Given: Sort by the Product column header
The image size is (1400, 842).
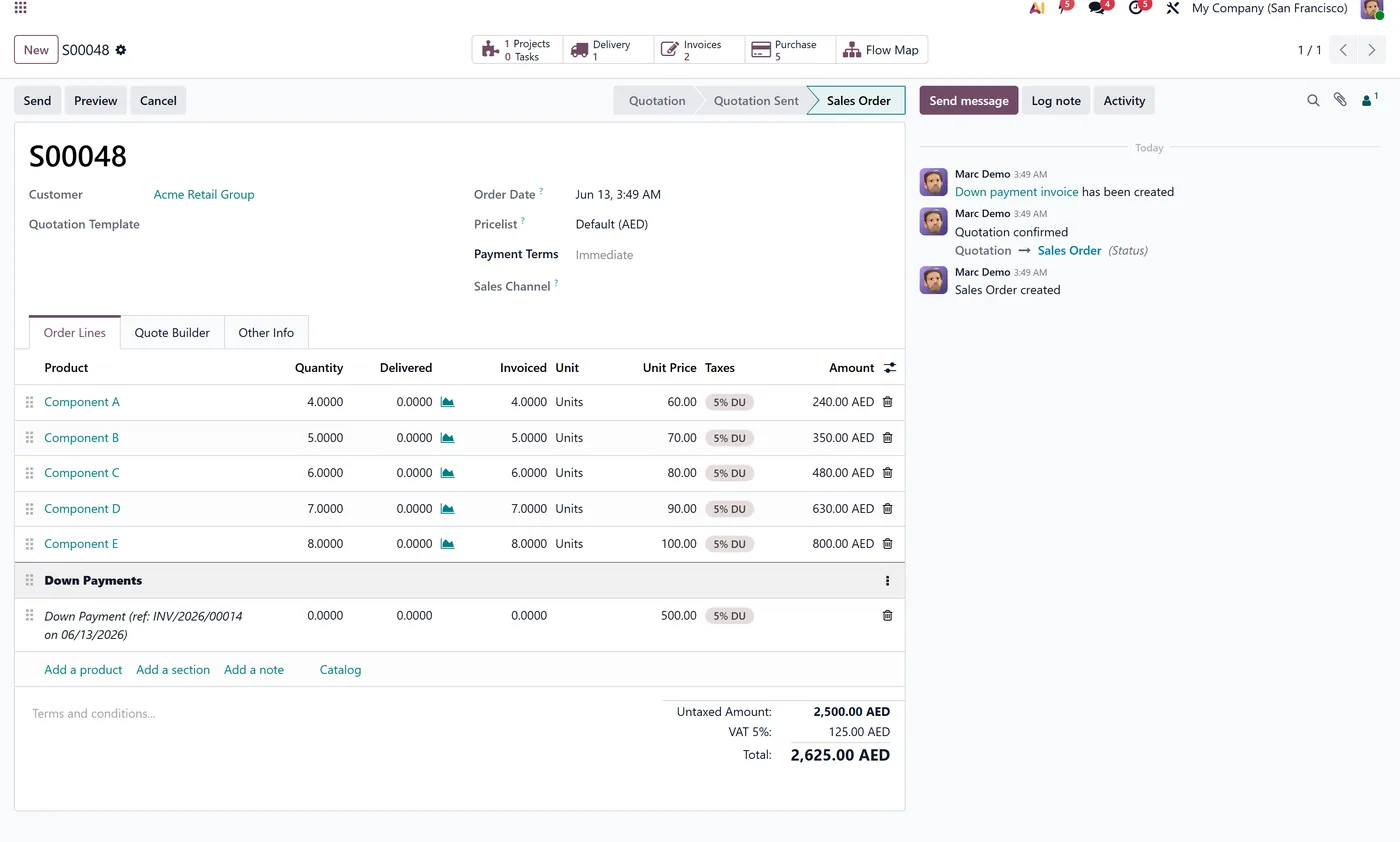Looking at the screenshot, I should coord(66,368).
